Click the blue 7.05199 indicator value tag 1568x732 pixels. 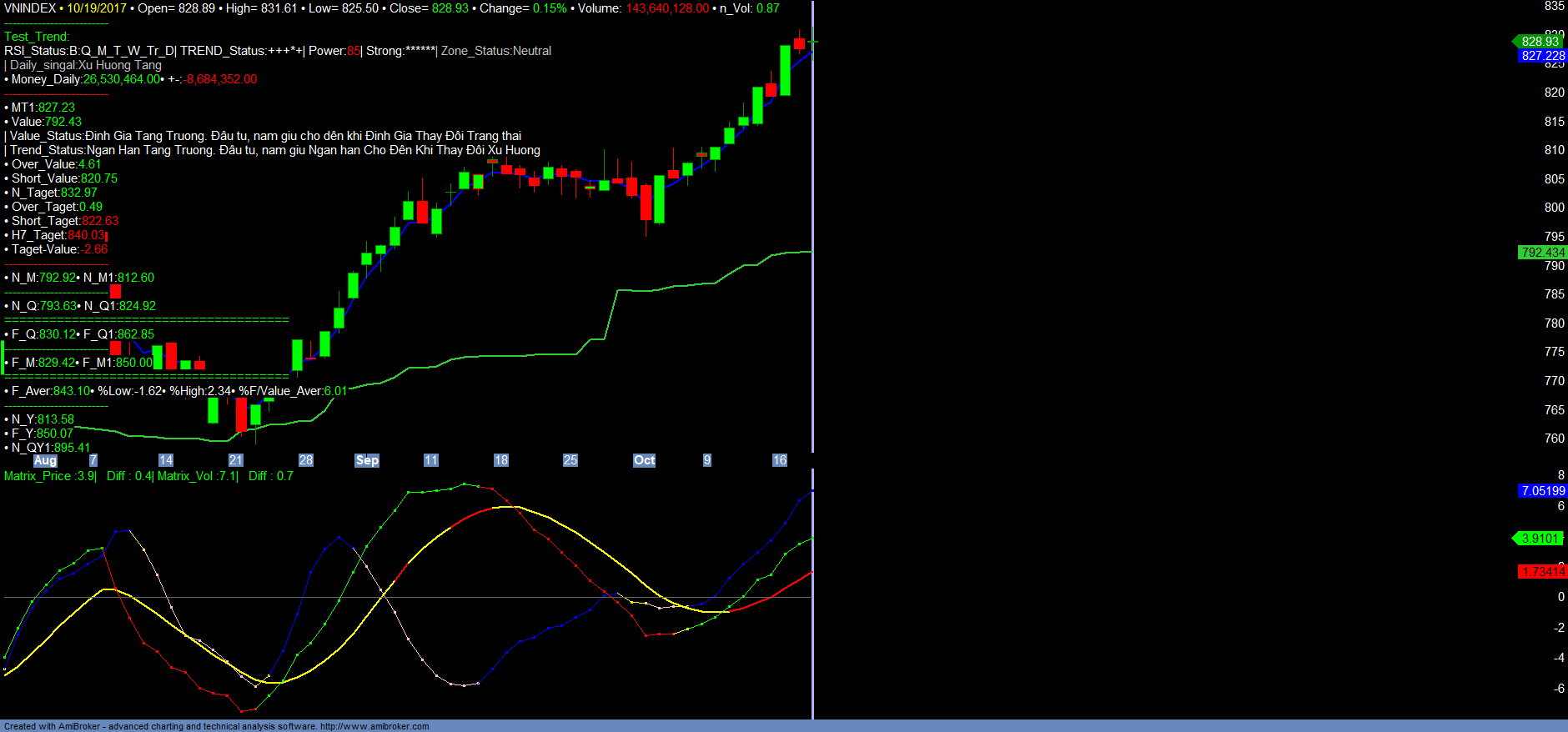click(x=1542, y=491)
